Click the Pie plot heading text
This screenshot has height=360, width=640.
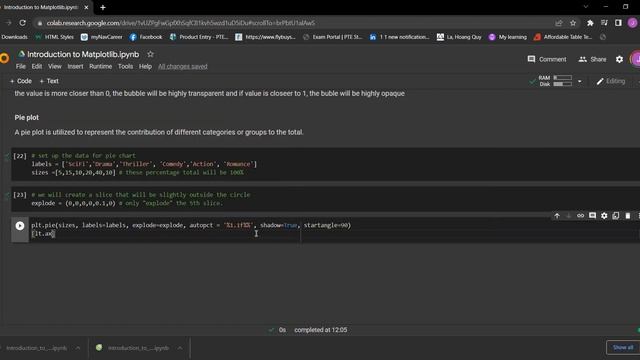[x=27, y=118]
